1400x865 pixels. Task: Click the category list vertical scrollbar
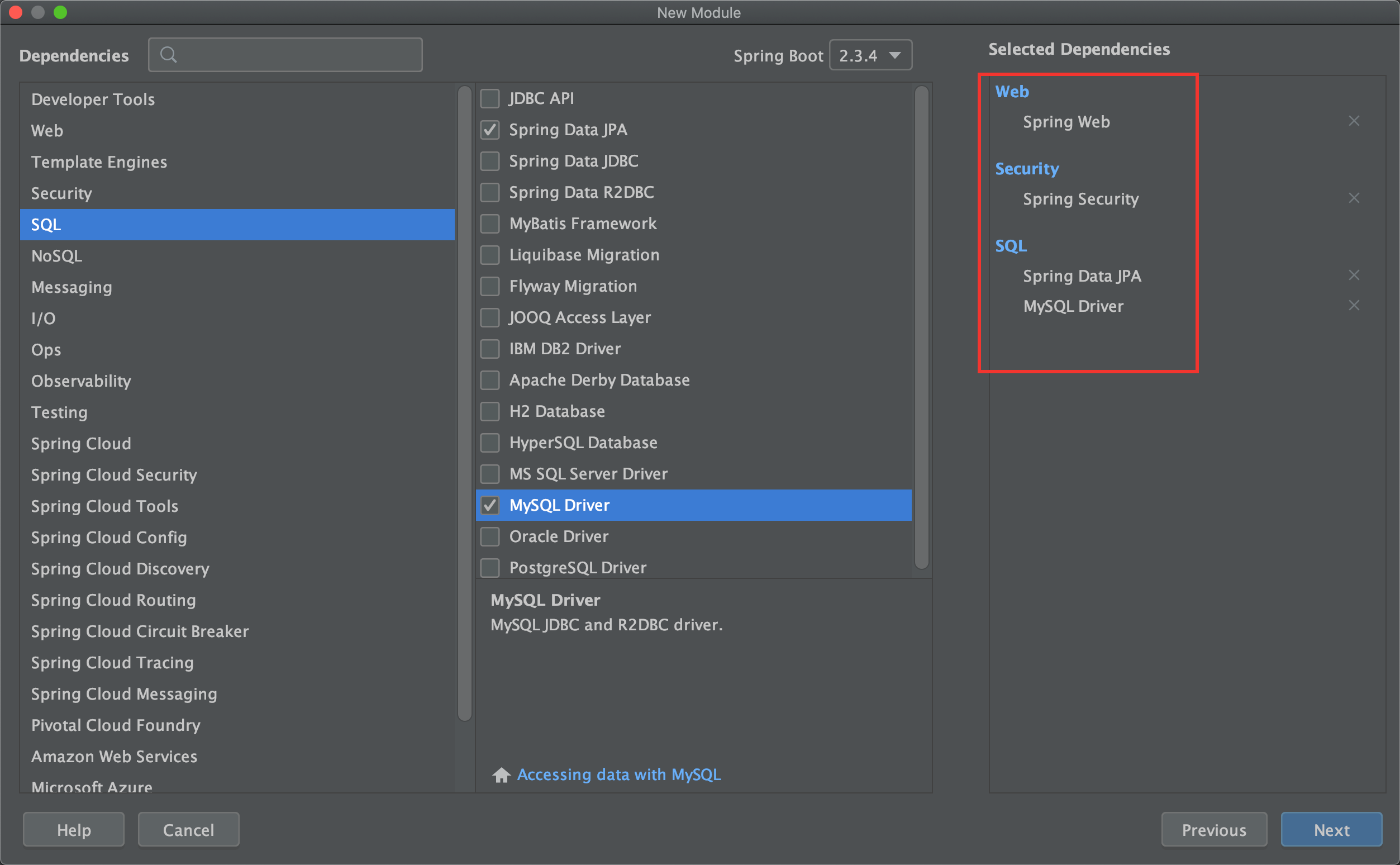[465, 403]
